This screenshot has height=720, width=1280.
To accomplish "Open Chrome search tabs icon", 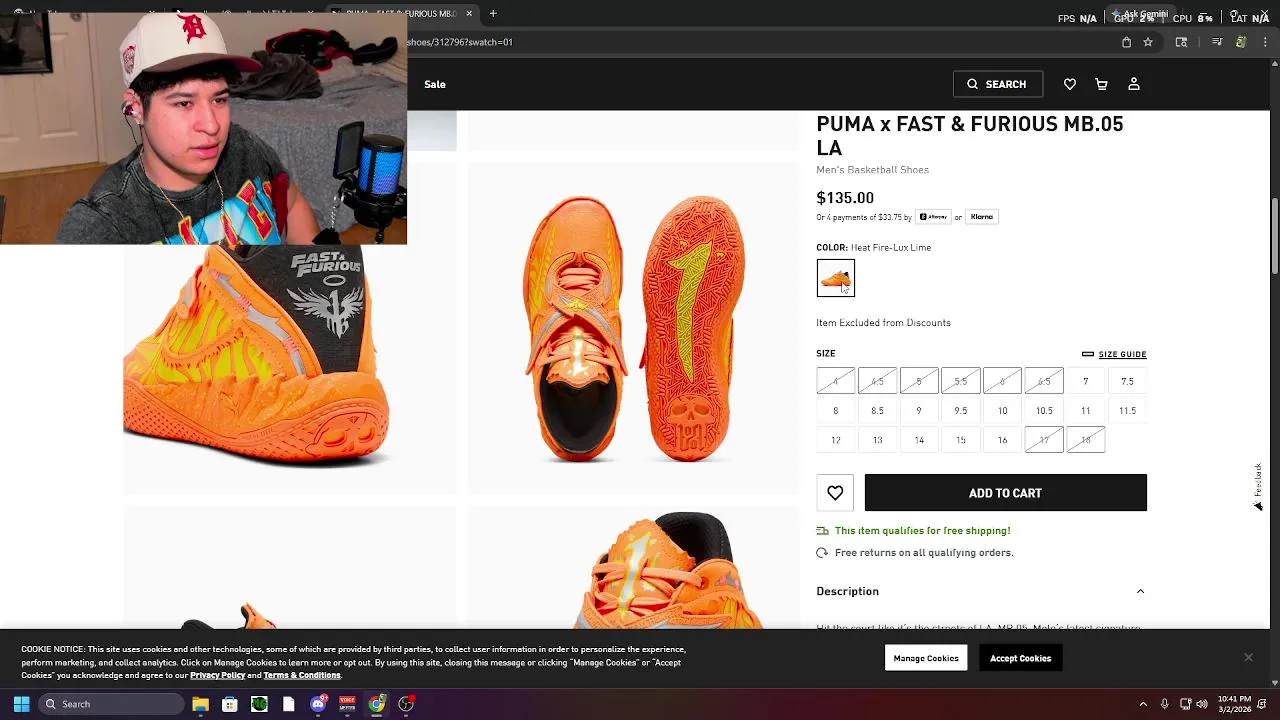I will pyautogui.click(x=1181, y=42).
